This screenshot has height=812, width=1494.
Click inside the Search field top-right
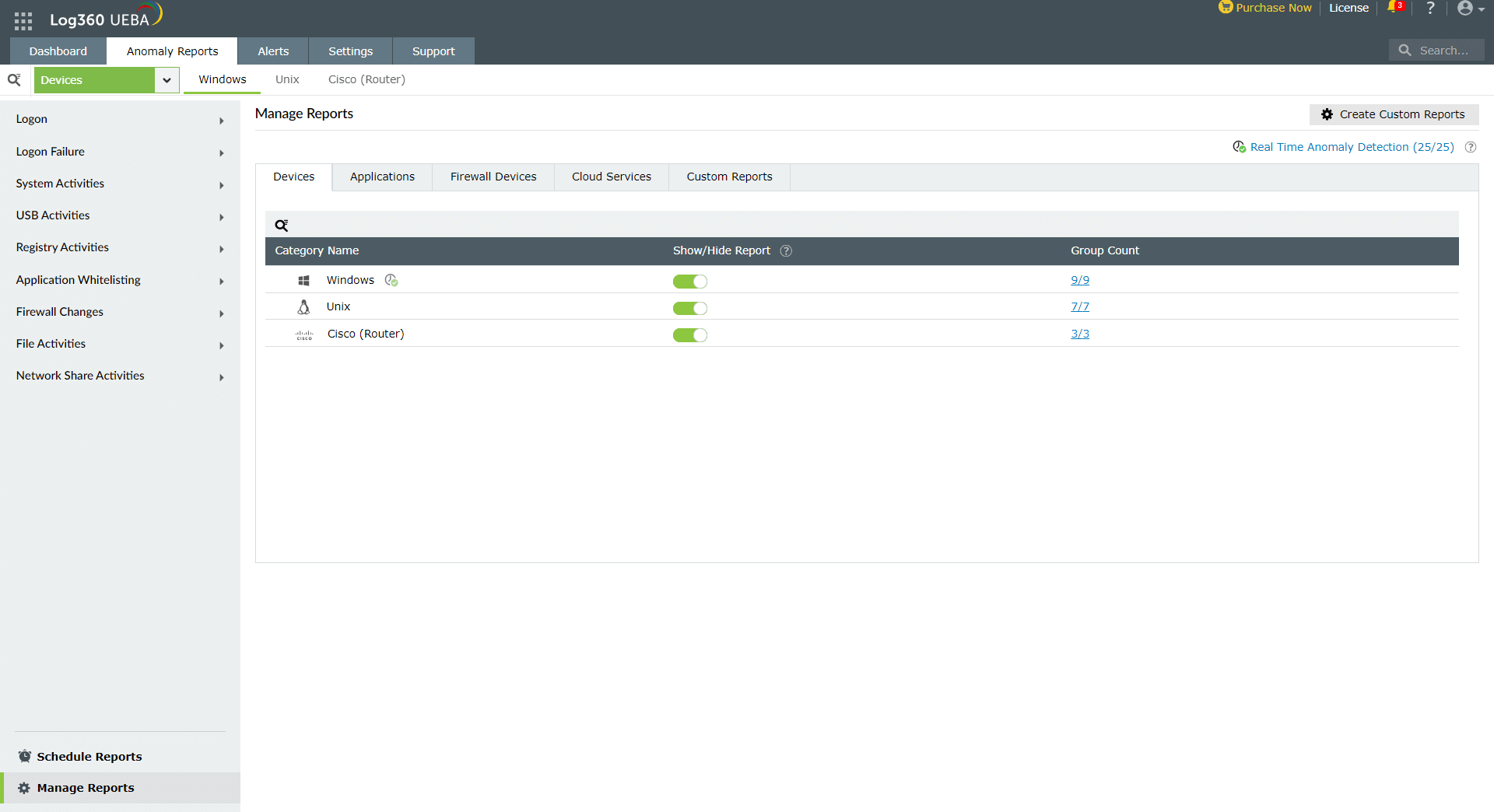[1443, 49]
